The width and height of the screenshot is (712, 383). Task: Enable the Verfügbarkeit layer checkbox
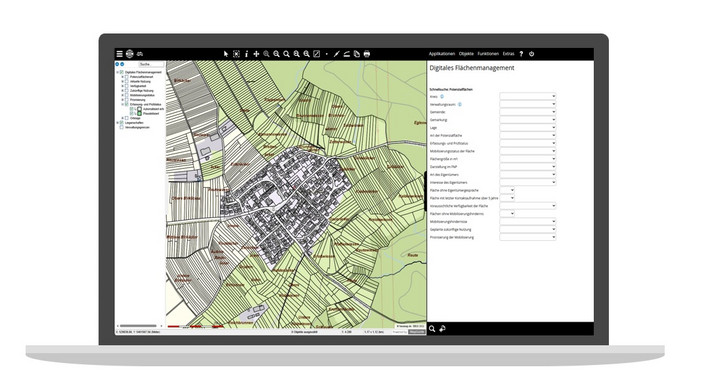[x=127, y=86]
